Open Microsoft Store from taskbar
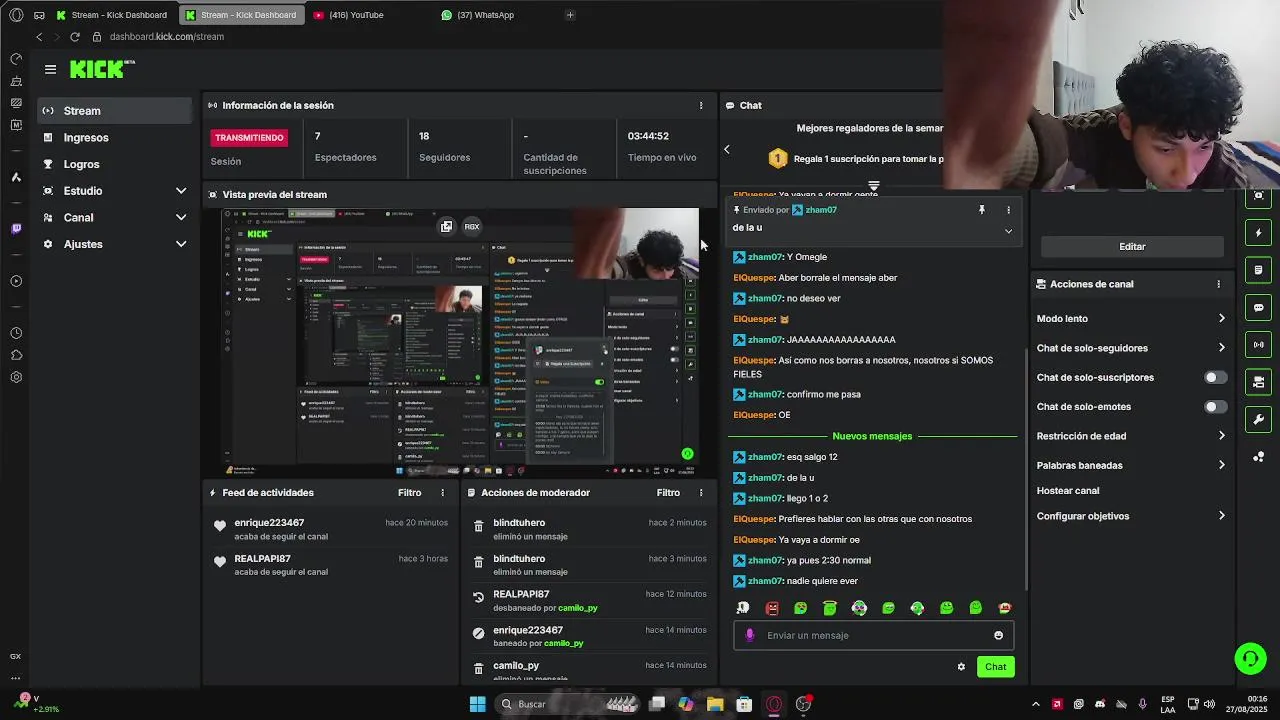This screenshot has width=1280, height=720. pos(744,704)
